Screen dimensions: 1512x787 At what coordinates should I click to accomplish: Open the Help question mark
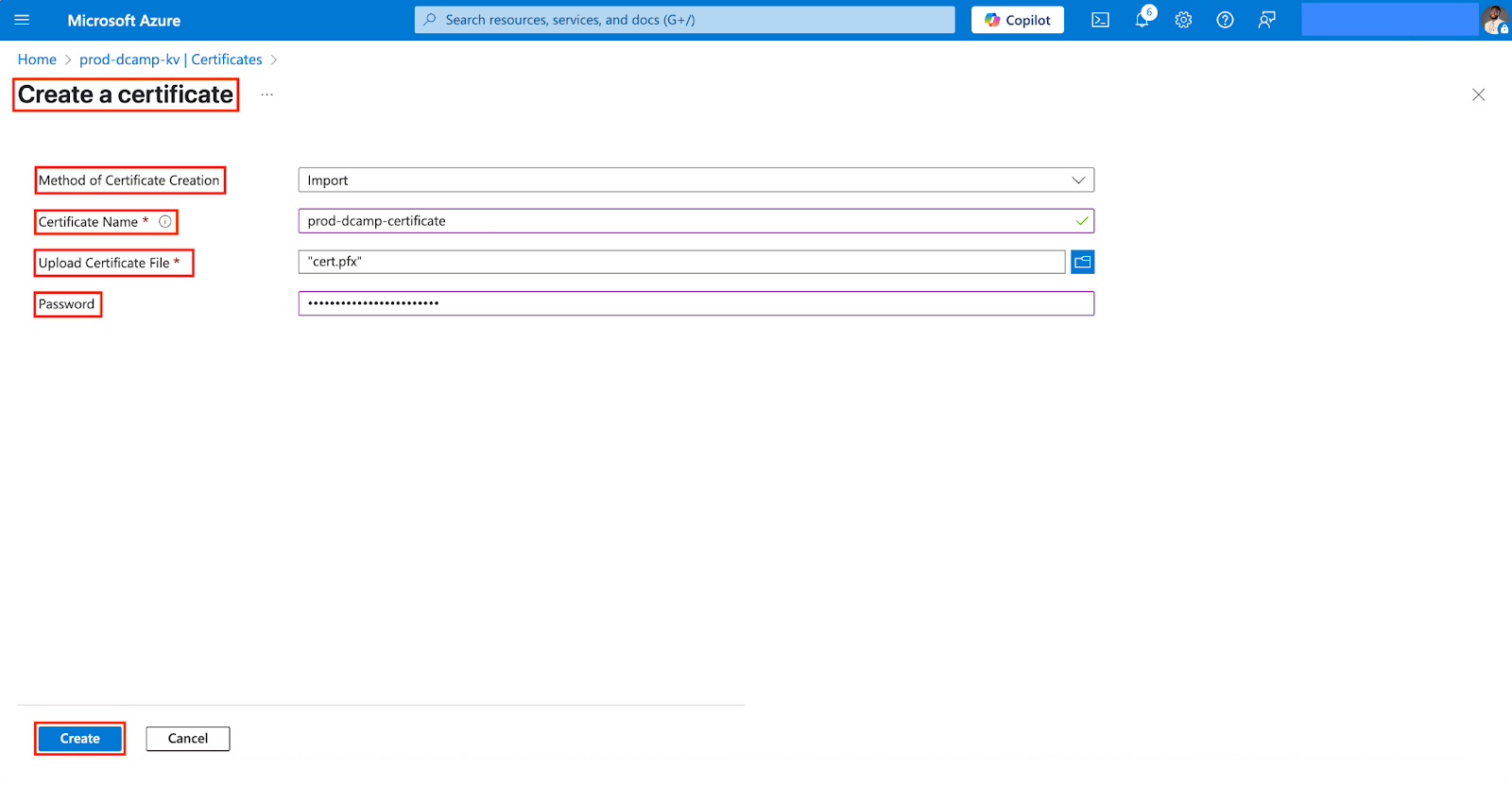pos(1226,20)
